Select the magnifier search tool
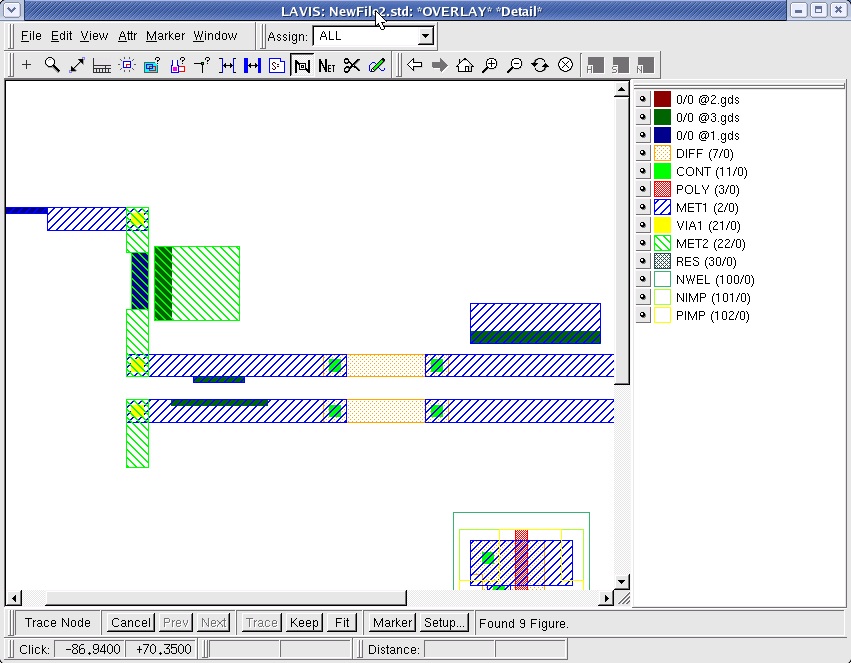The width and height of the screenshot is (851, 663). coord(52,66)
